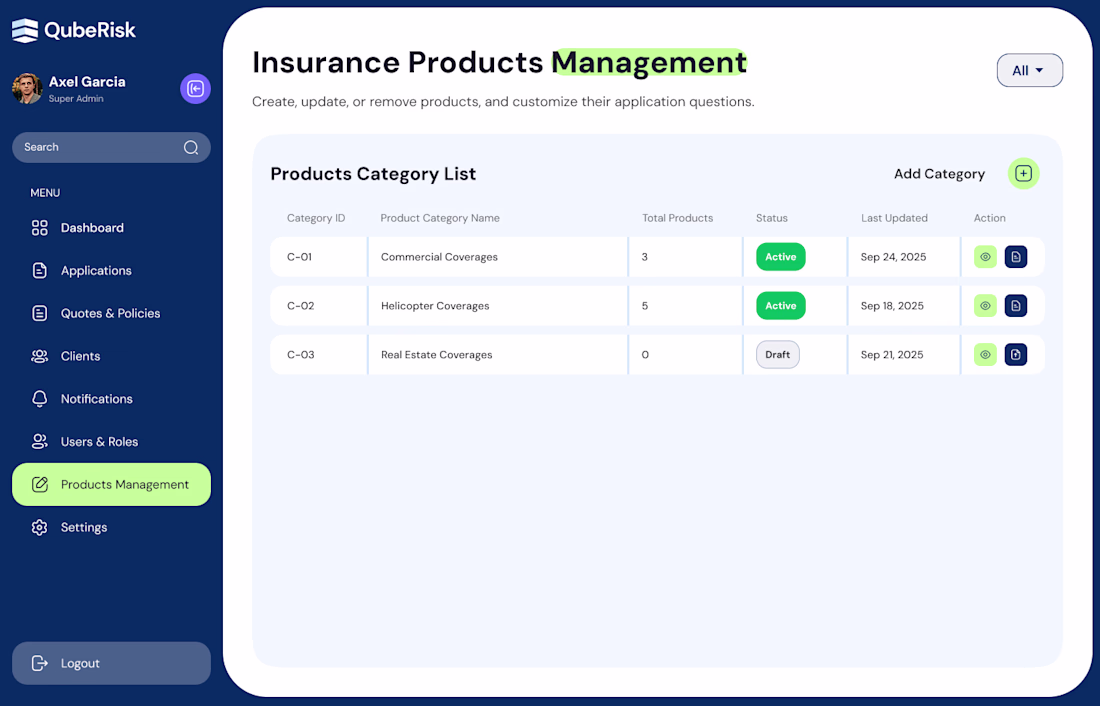Click the search magnifier icon
The image size is (1100, 706).
[x=191, y=147]
